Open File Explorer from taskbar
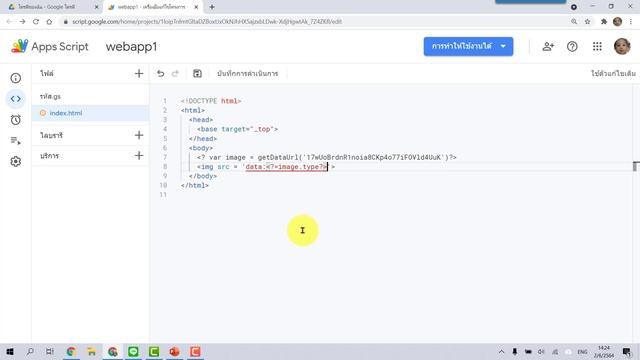640x360 pixels. pos(91,351)
